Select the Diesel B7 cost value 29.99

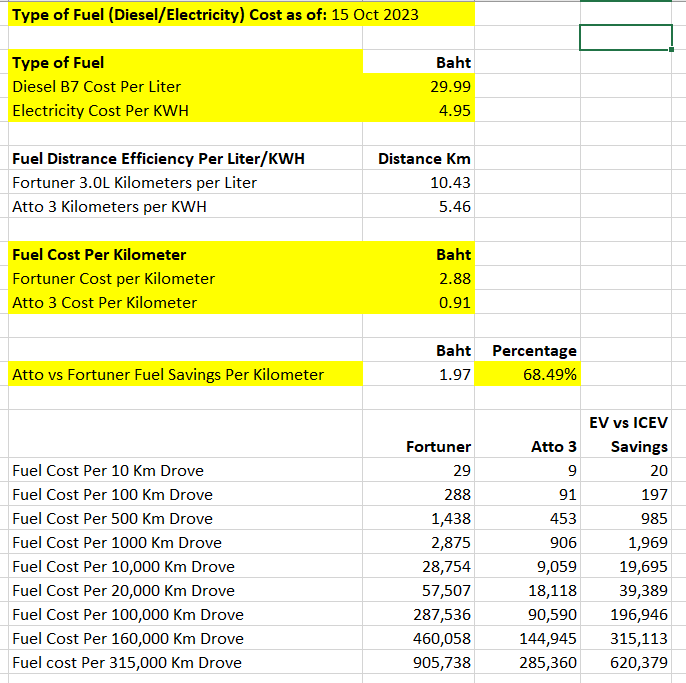pos(450,87)
